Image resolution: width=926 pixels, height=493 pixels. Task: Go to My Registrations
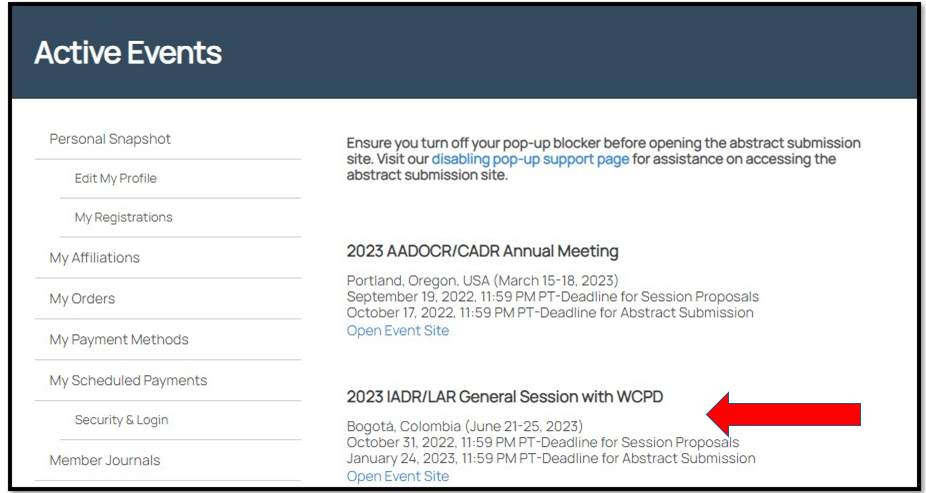click(123, 217)
